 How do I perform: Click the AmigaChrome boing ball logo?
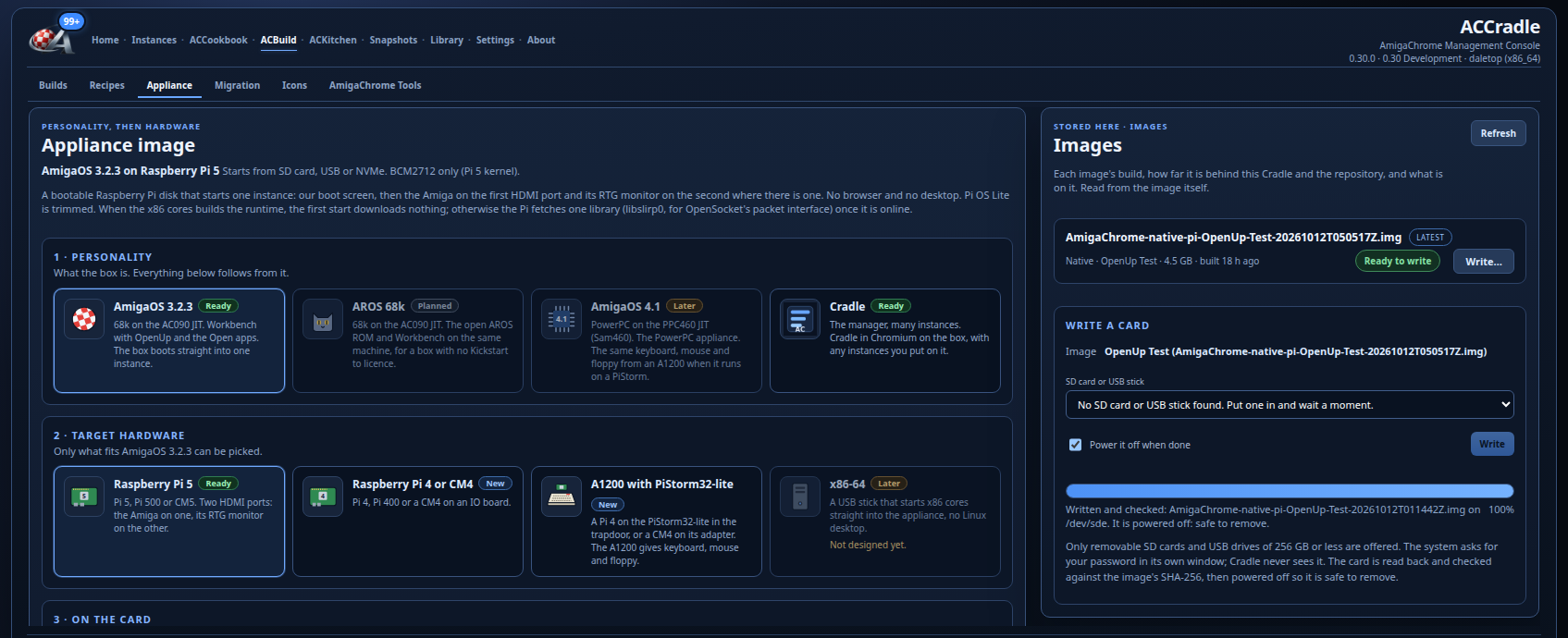tap(52, 40)
